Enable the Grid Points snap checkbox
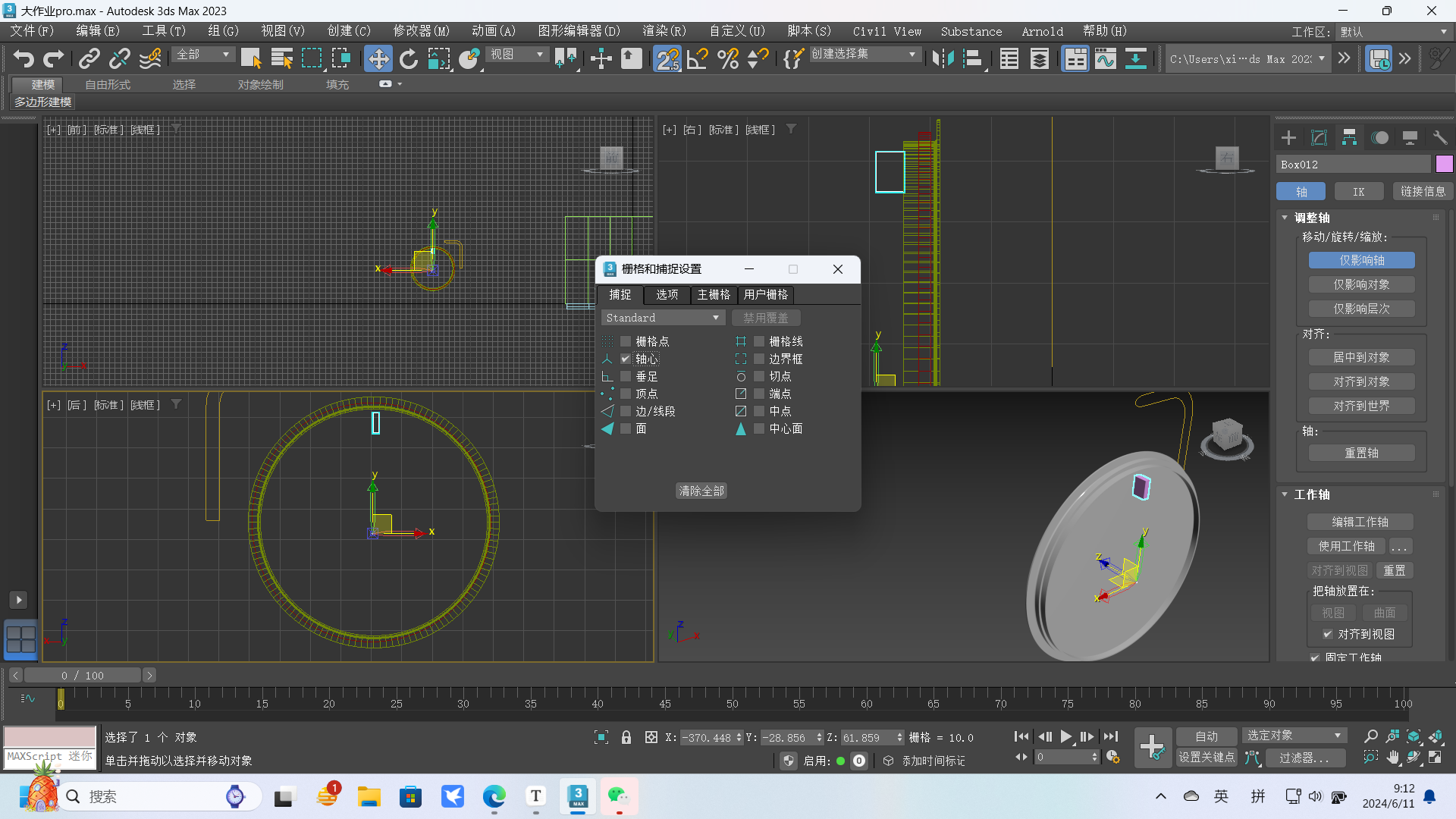 tap(626, 341)
